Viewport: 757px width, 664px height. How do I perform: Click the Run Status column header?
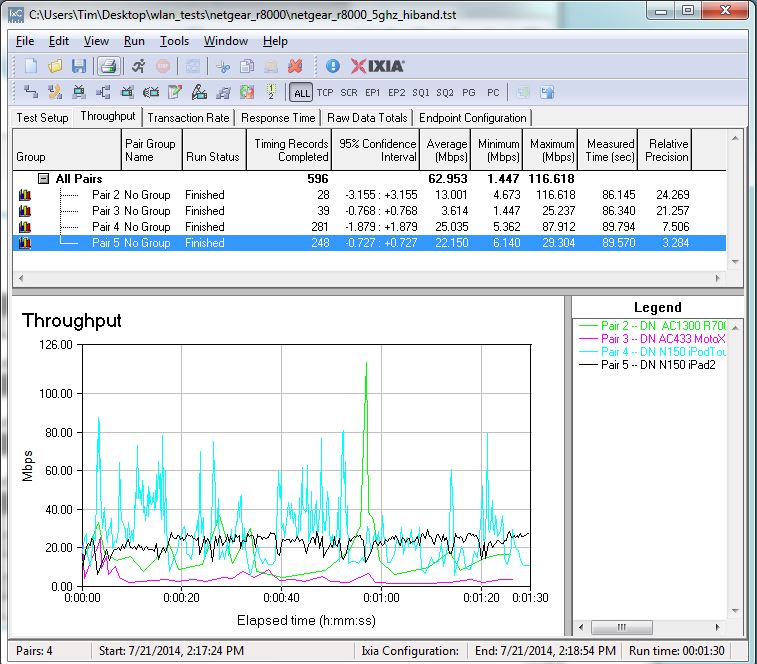[213, 150]
